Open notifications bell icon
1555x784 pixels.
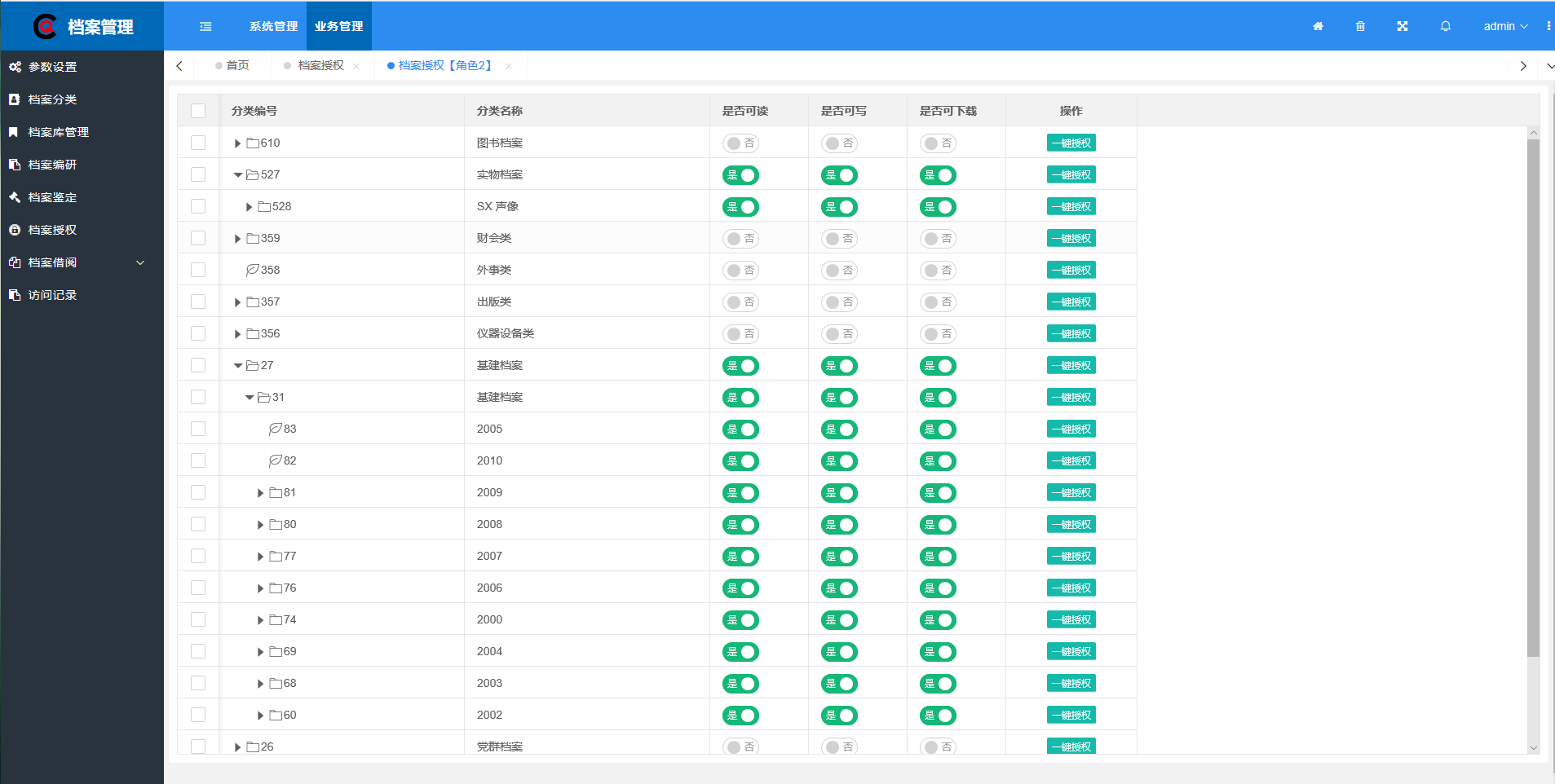(1446, 26)
